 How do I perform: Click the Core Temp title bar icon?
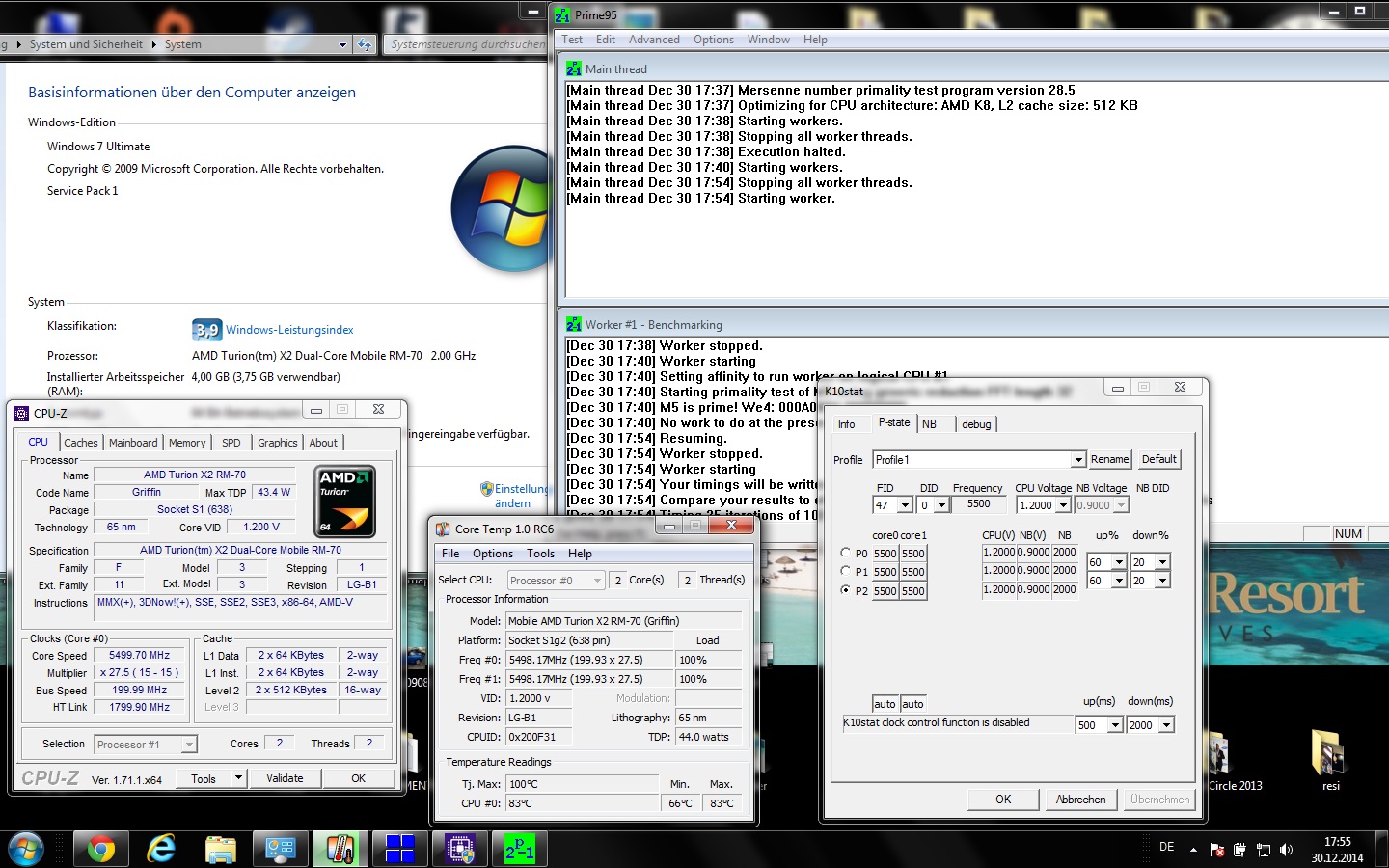coord(443,529)
